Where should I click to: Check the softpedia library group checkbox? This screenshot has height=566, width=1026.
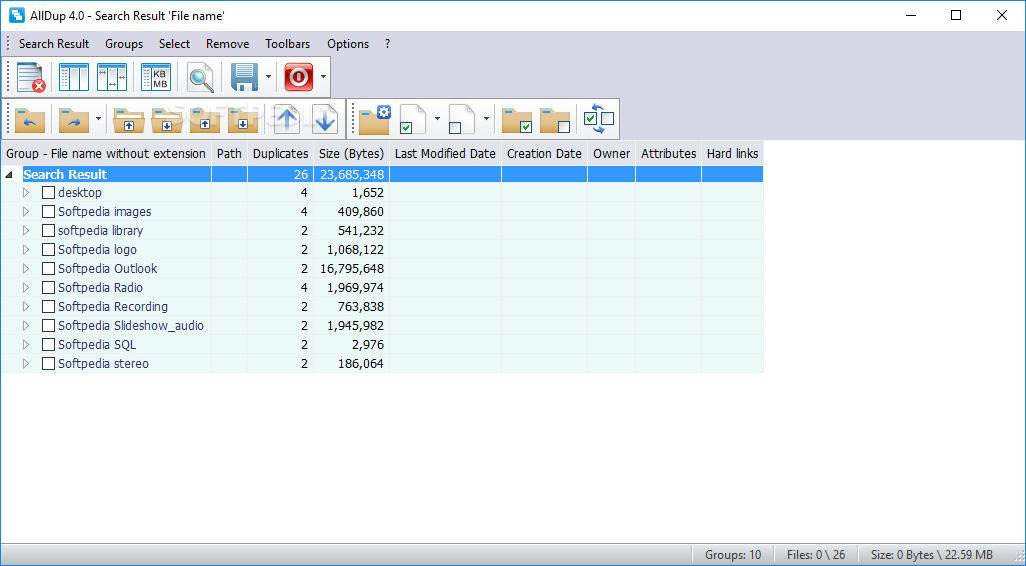pyautogui.click(x=48, y=230)
